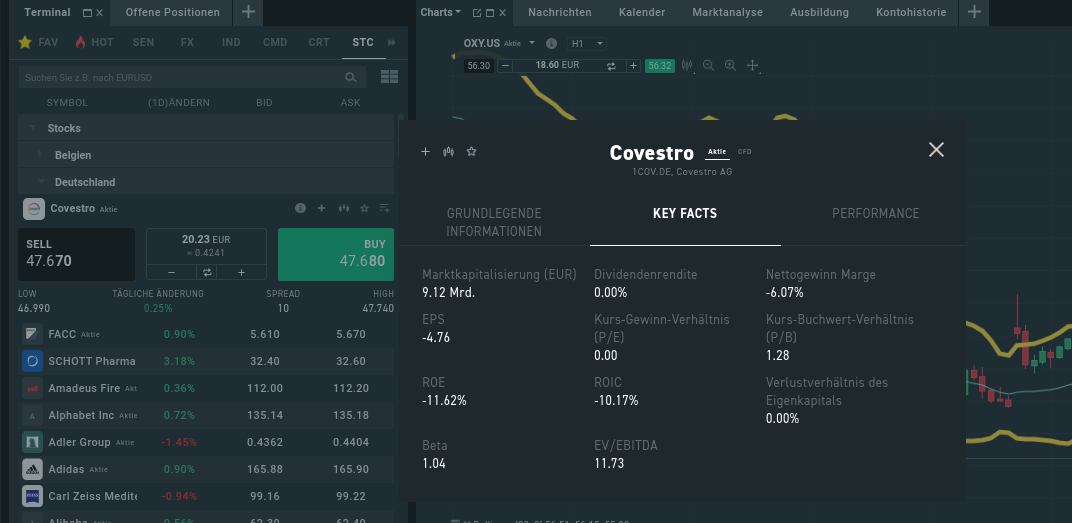
Task: Open the chart icon in Covestro popup header
Action: click(448, 151)
